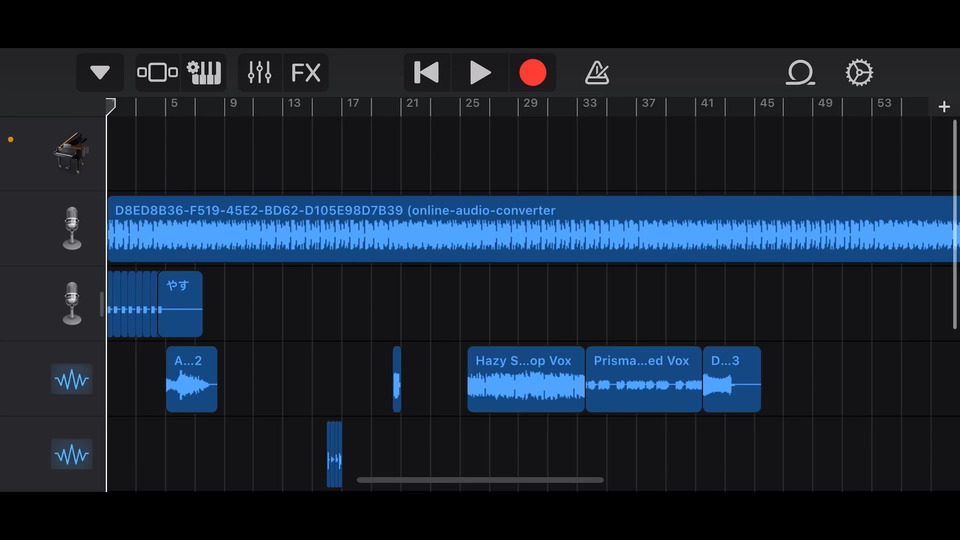Click the horizontal scrollbar

point(480,480)
